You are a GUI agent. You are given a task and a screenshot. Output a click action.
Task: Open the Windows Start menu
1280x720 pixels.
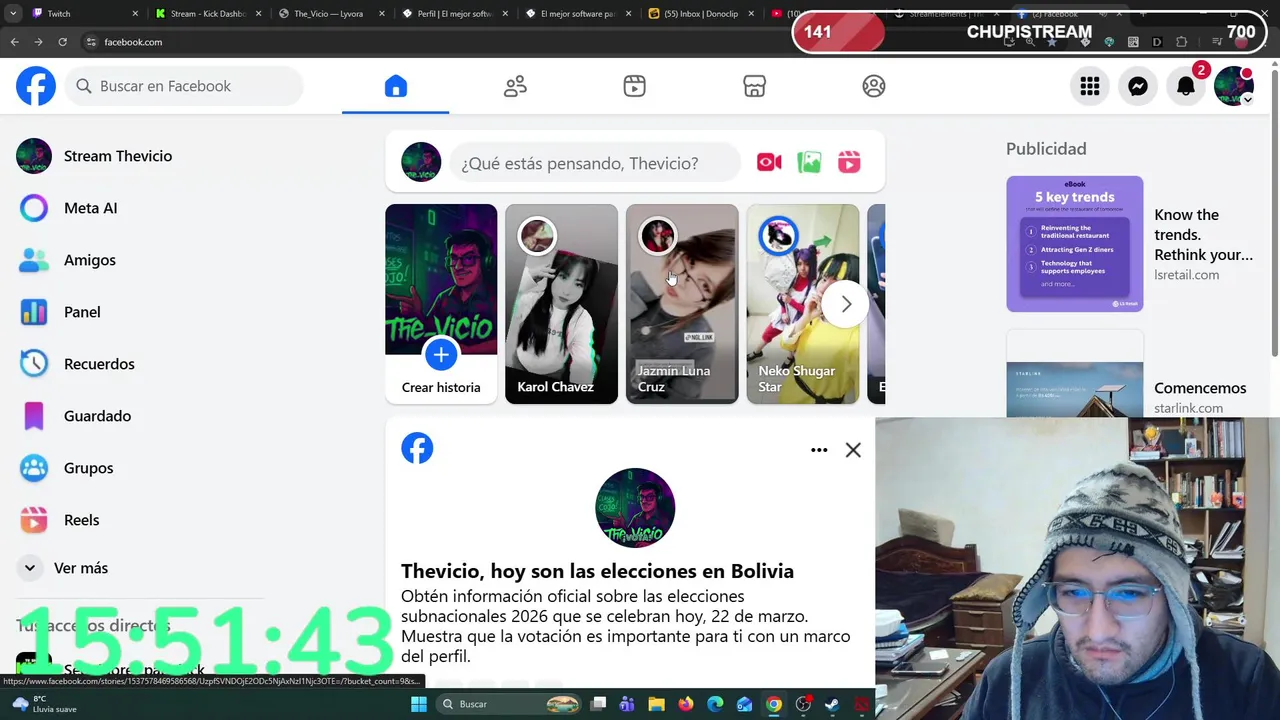tap(419, 704)
